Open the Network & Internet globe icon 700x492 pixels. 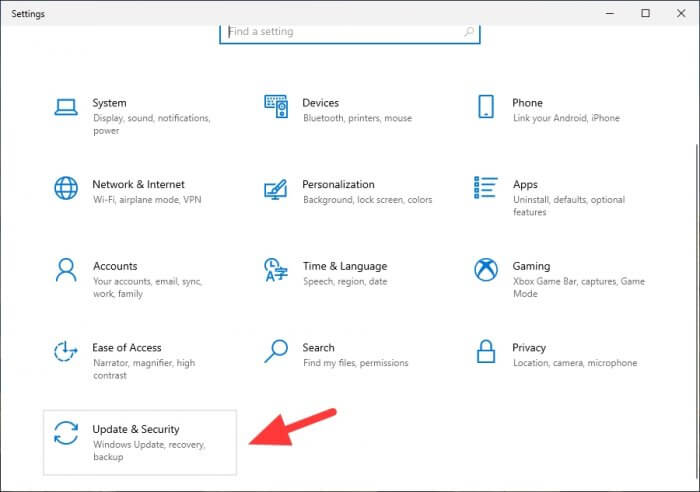click(66, 188)
